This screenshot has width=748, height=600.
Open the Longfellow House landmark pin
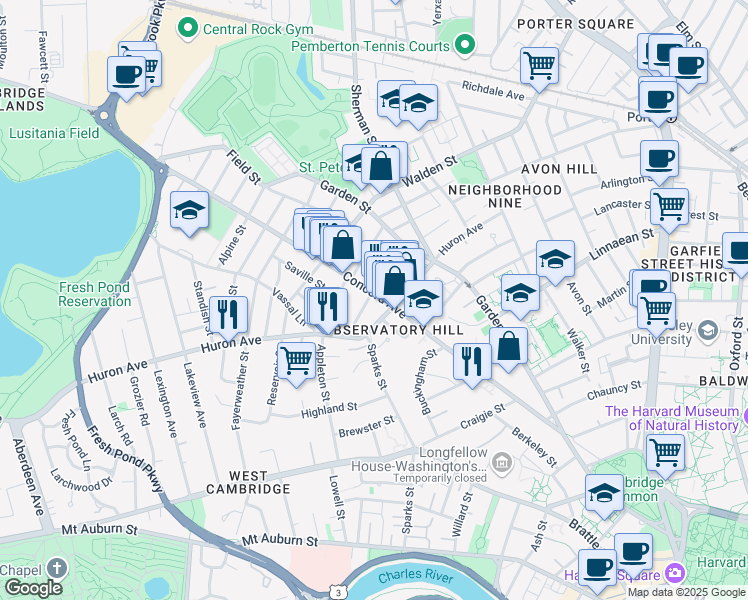click(x=502, y=461)
